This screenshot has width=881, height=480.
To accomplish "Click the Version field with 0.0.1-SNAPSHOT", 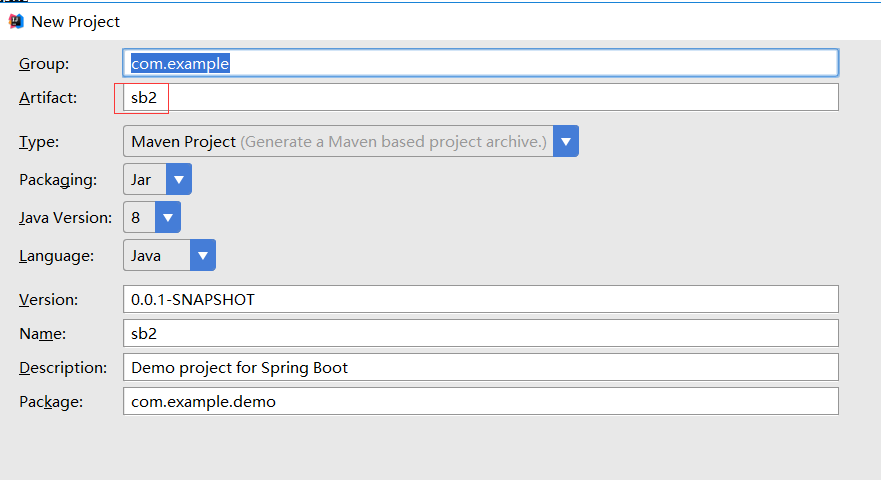I will click(481, 299).
